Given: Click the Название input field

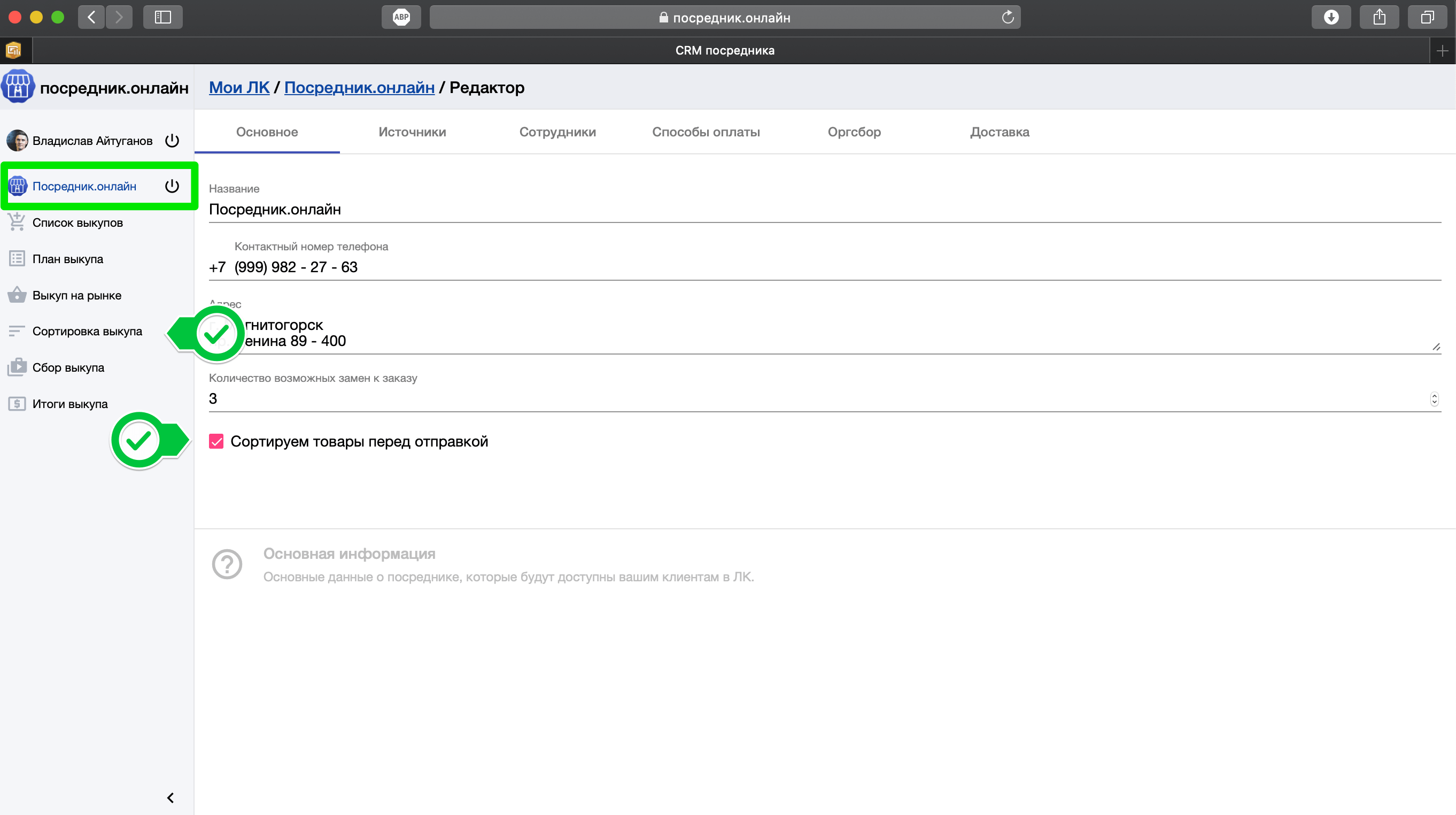Looking at the screenshot, I should coord(824,209).
